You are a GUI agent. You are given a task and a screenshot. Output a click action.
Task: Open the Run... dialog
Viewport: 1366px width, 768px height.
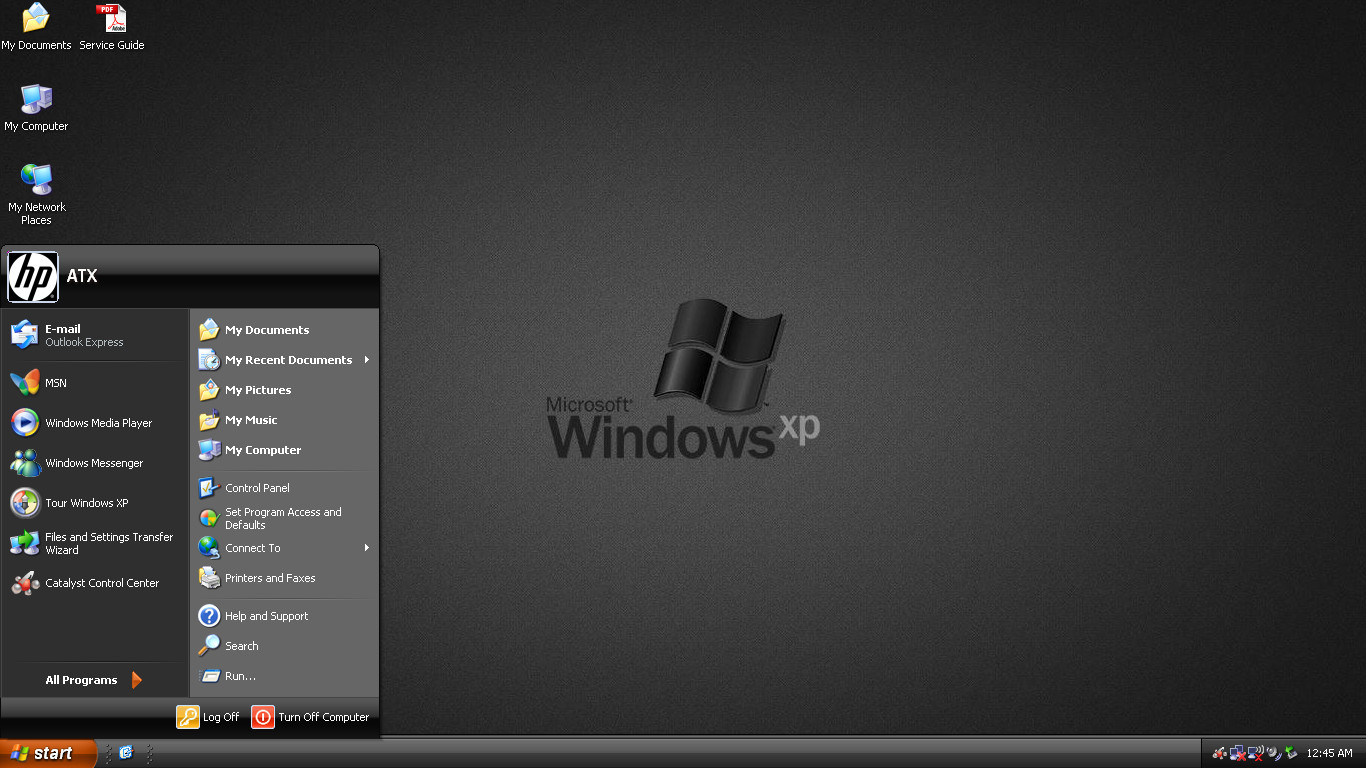click(x=284, y=676)
